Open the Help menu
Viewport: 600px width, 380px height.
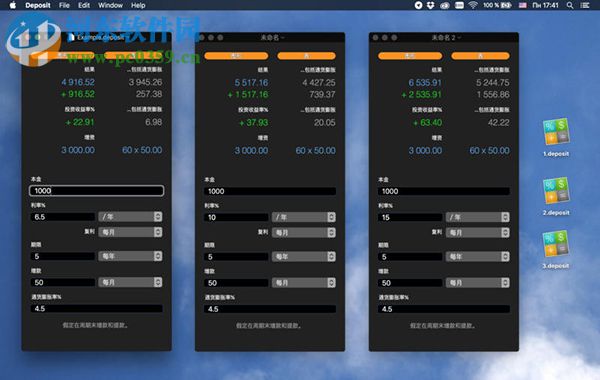(138, 5)
